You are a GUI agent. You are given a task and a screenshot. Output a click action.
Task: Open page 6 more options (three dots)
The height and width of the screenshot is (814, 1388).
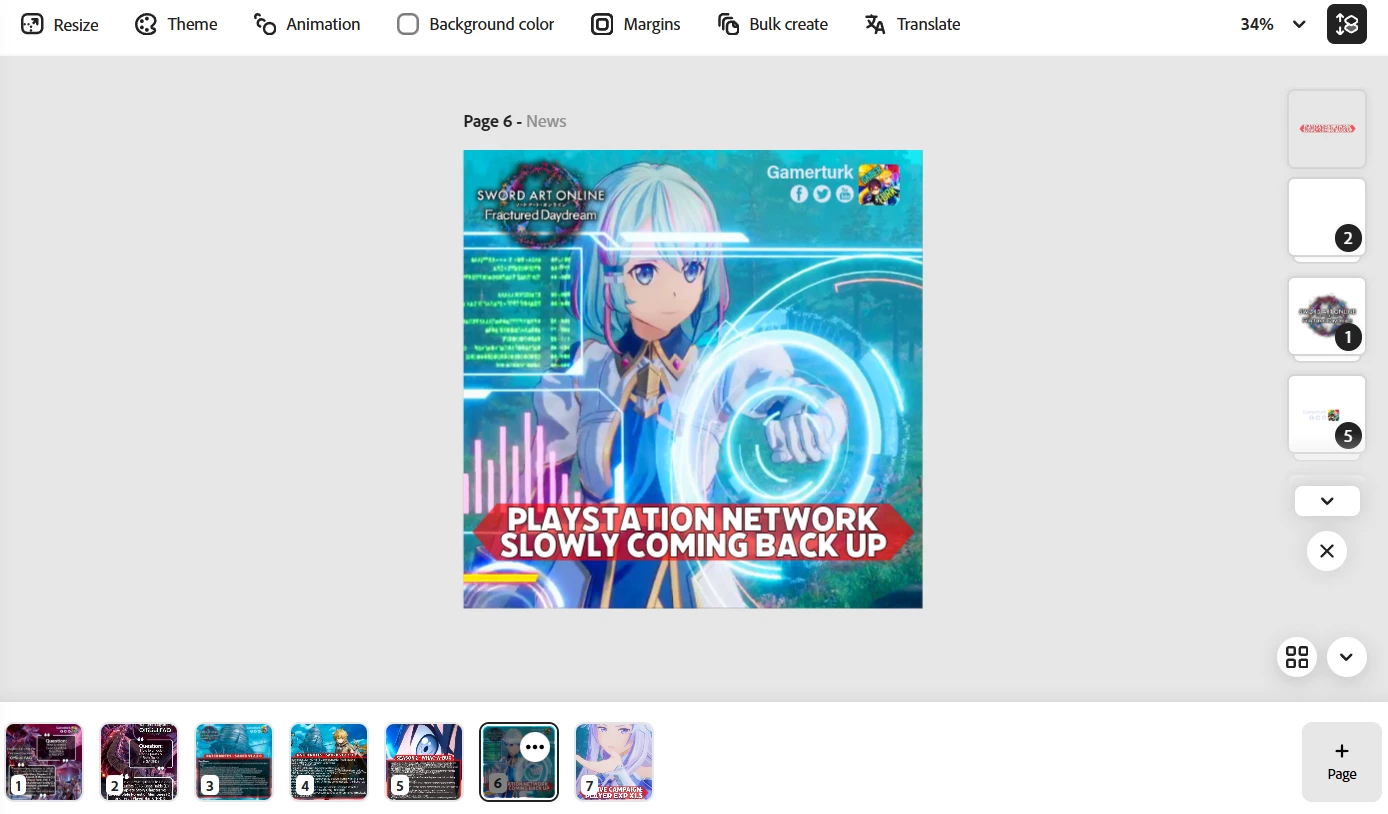pyautogui.click(x=535, y=747)
